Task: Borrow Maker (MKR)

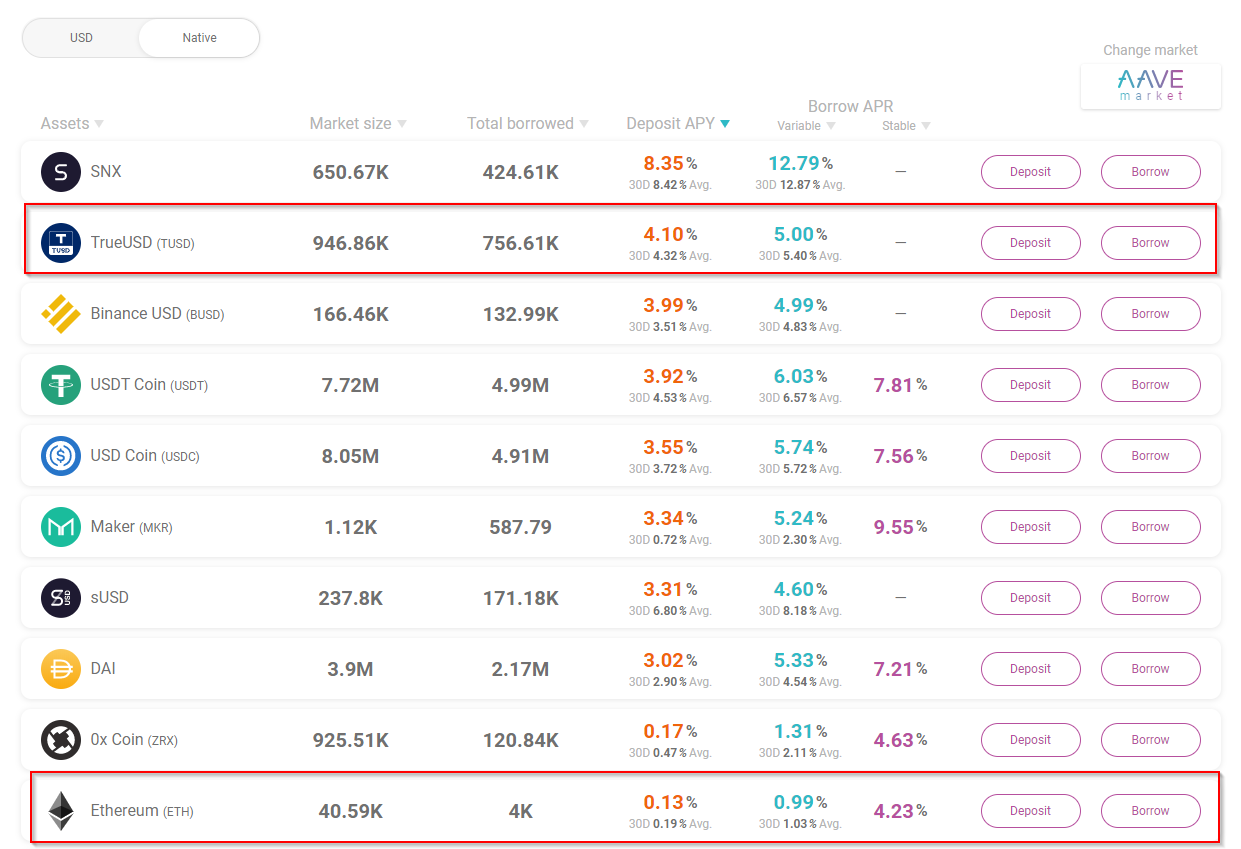Action: [1151, 527]
